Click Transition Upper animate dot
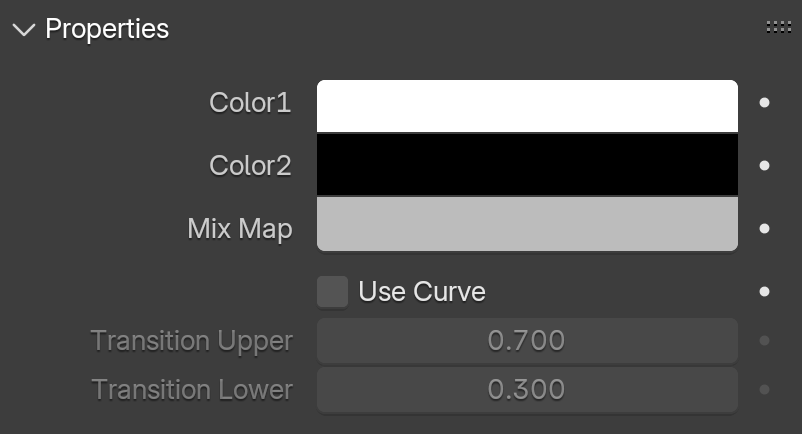The height and width of the screenshot is (434, 802). [764, 340]
